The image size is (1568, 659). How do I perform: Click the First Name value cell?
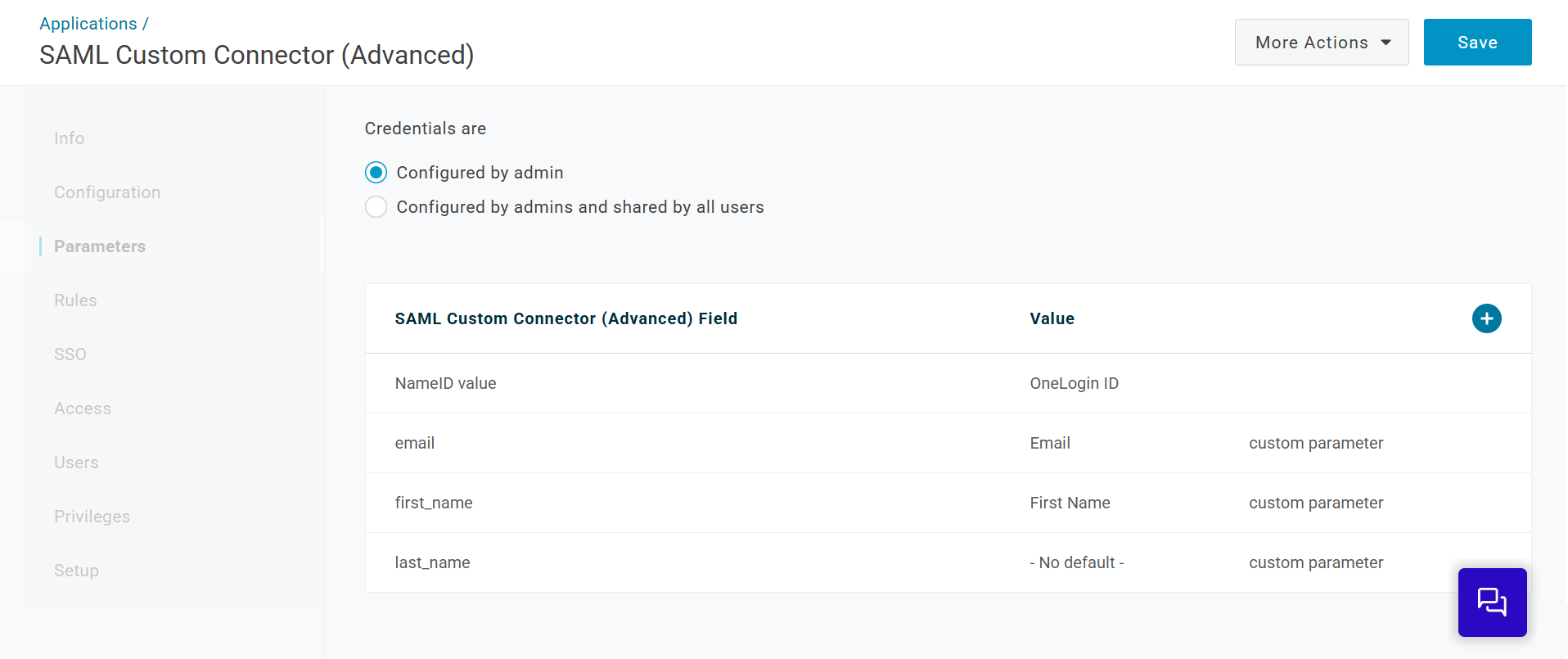point(1070,503)
